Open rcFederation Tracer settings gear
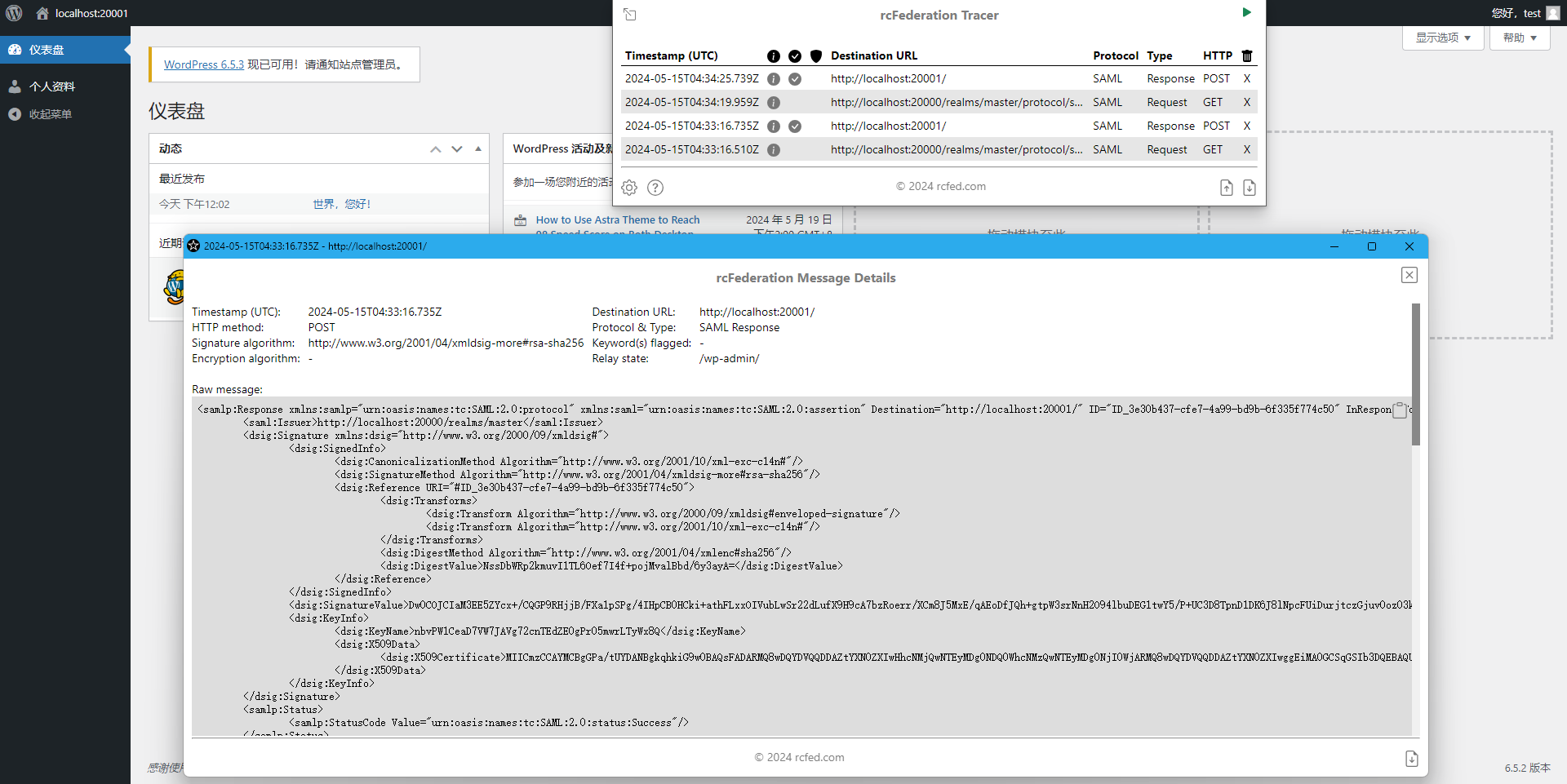1567x784 pixels. 629,188
